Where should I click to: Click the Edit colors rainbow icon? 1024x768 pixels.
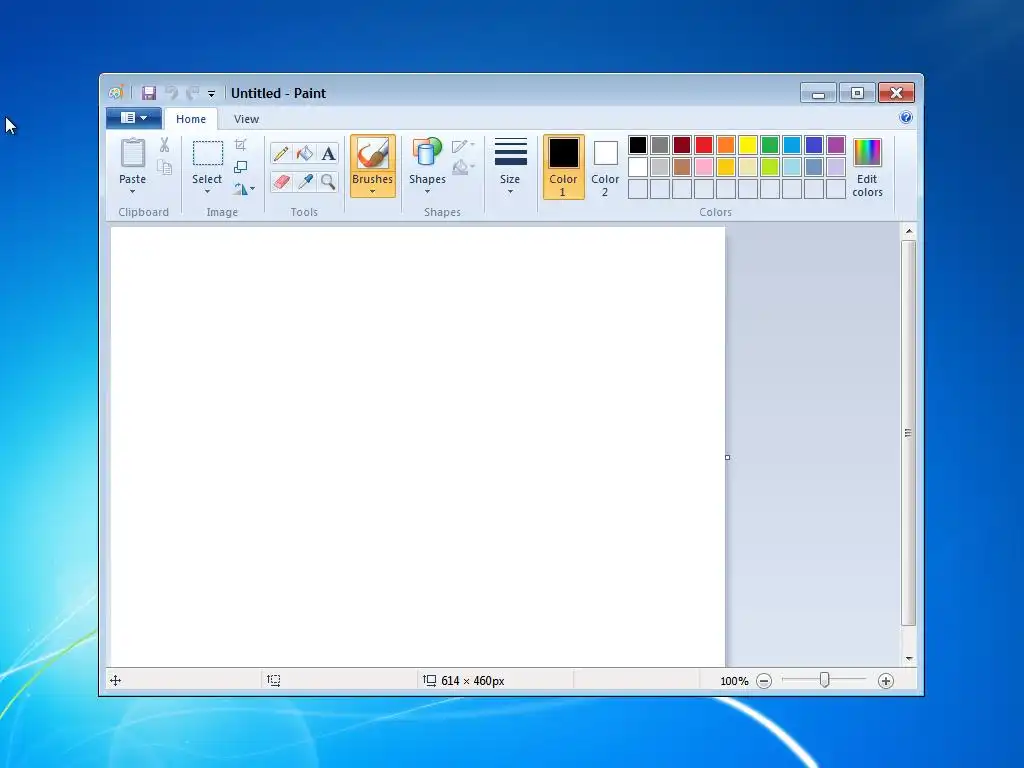tap(867, 153)
